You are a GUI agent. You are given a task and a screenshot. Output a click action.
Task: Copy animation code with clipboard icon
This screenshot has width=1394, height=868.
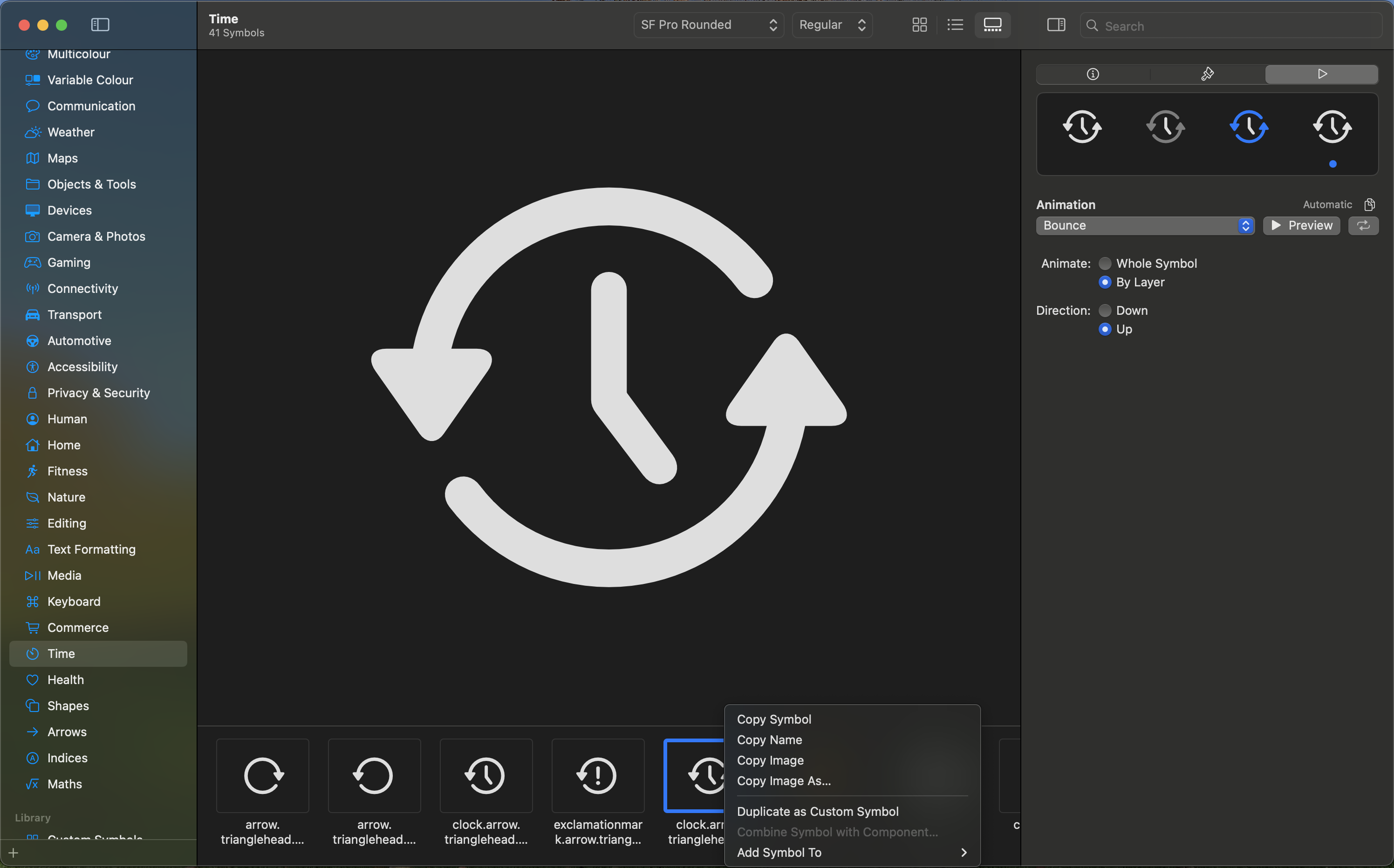1369,204
